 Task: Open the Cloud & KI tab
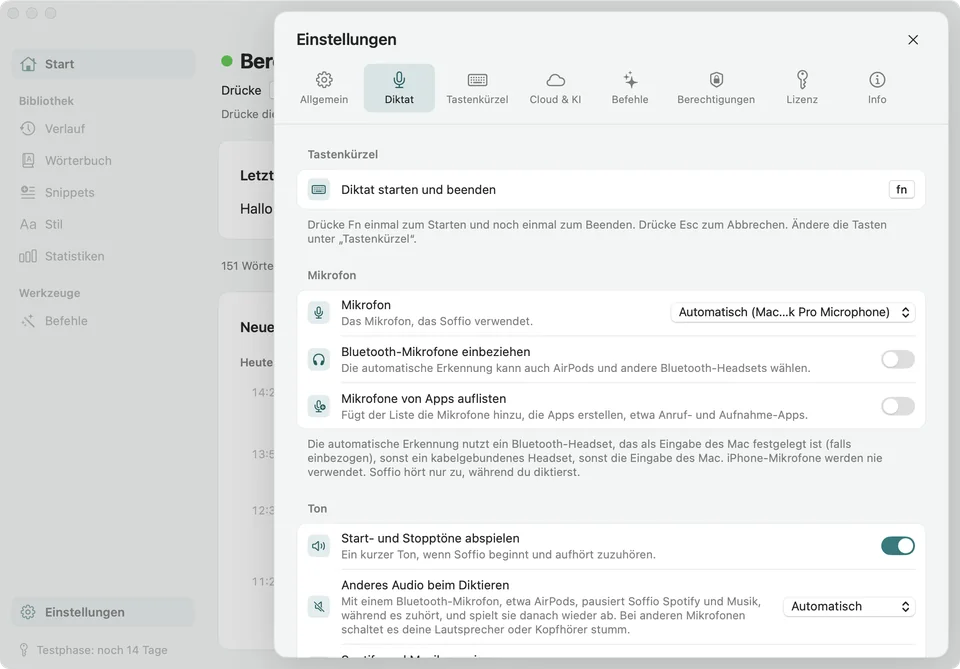pos(555,88)
